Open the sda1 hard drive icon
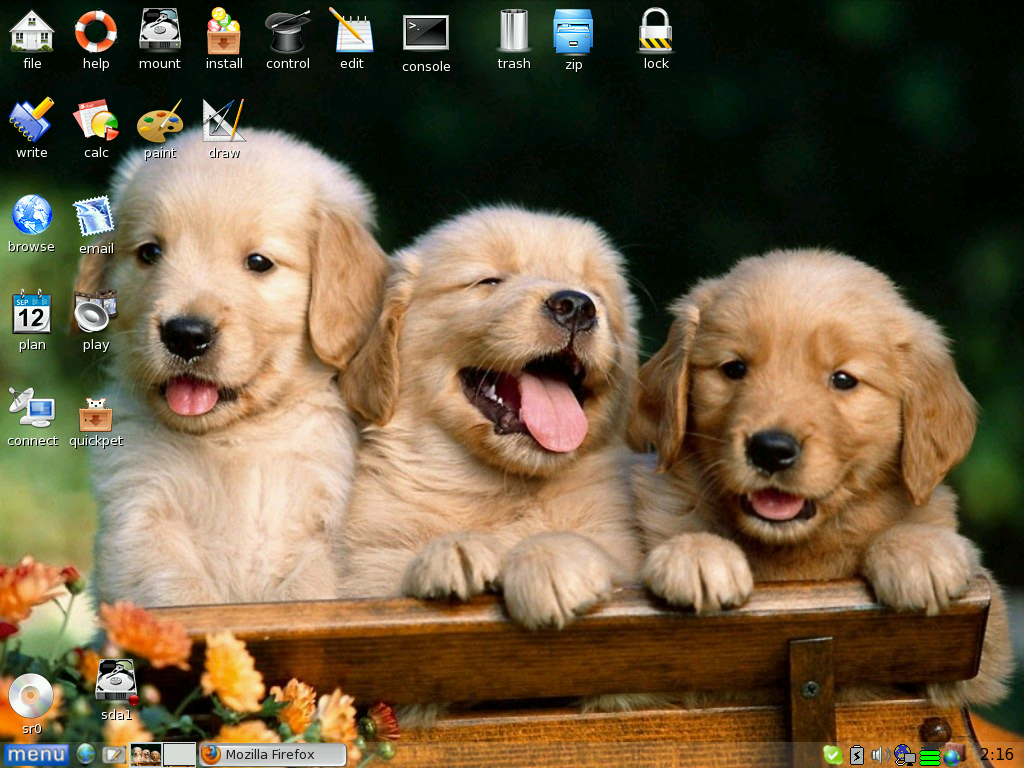 (x=116, y=682)
